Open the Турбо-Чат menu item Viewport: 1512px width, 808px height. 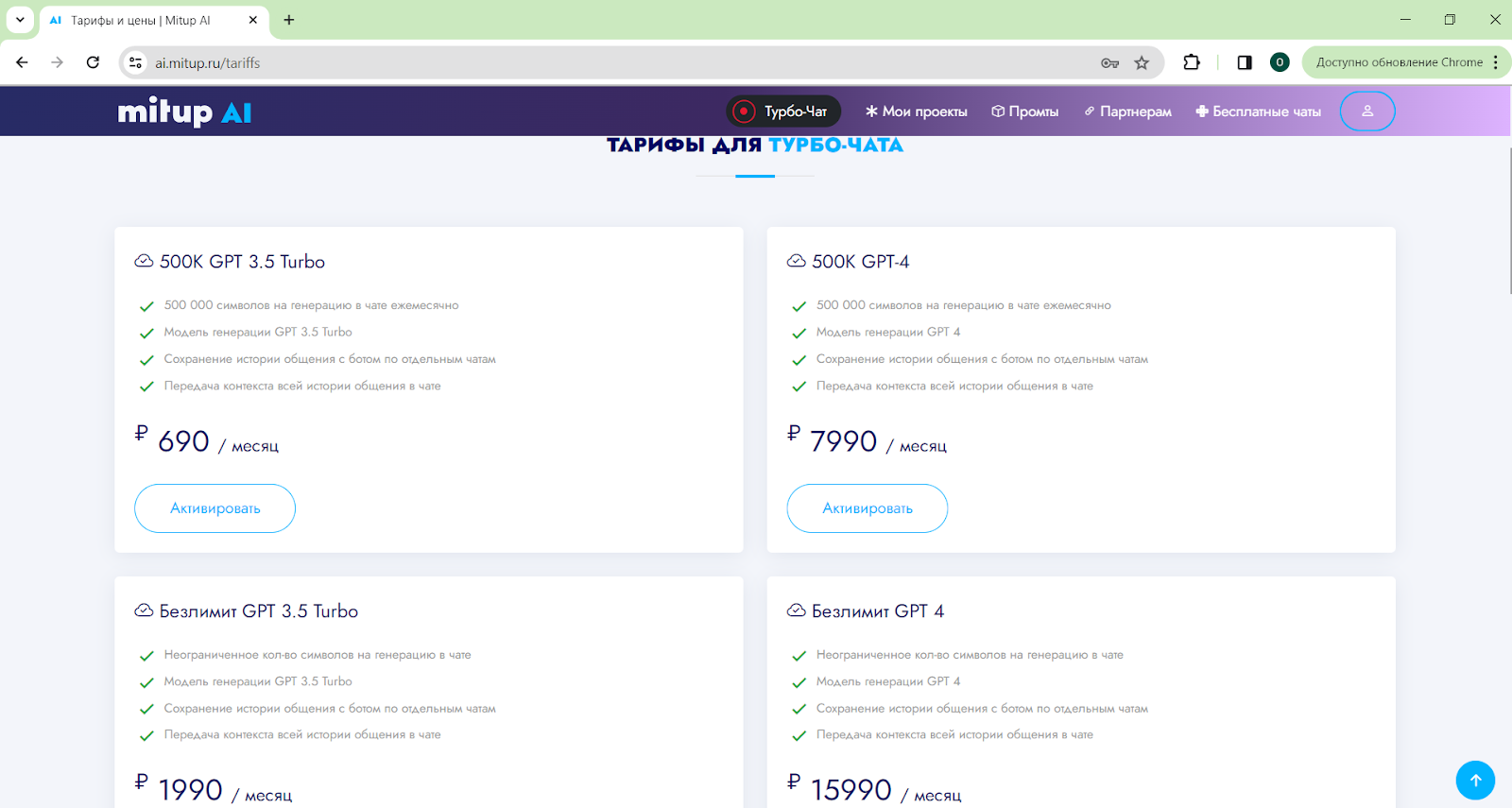783,112
